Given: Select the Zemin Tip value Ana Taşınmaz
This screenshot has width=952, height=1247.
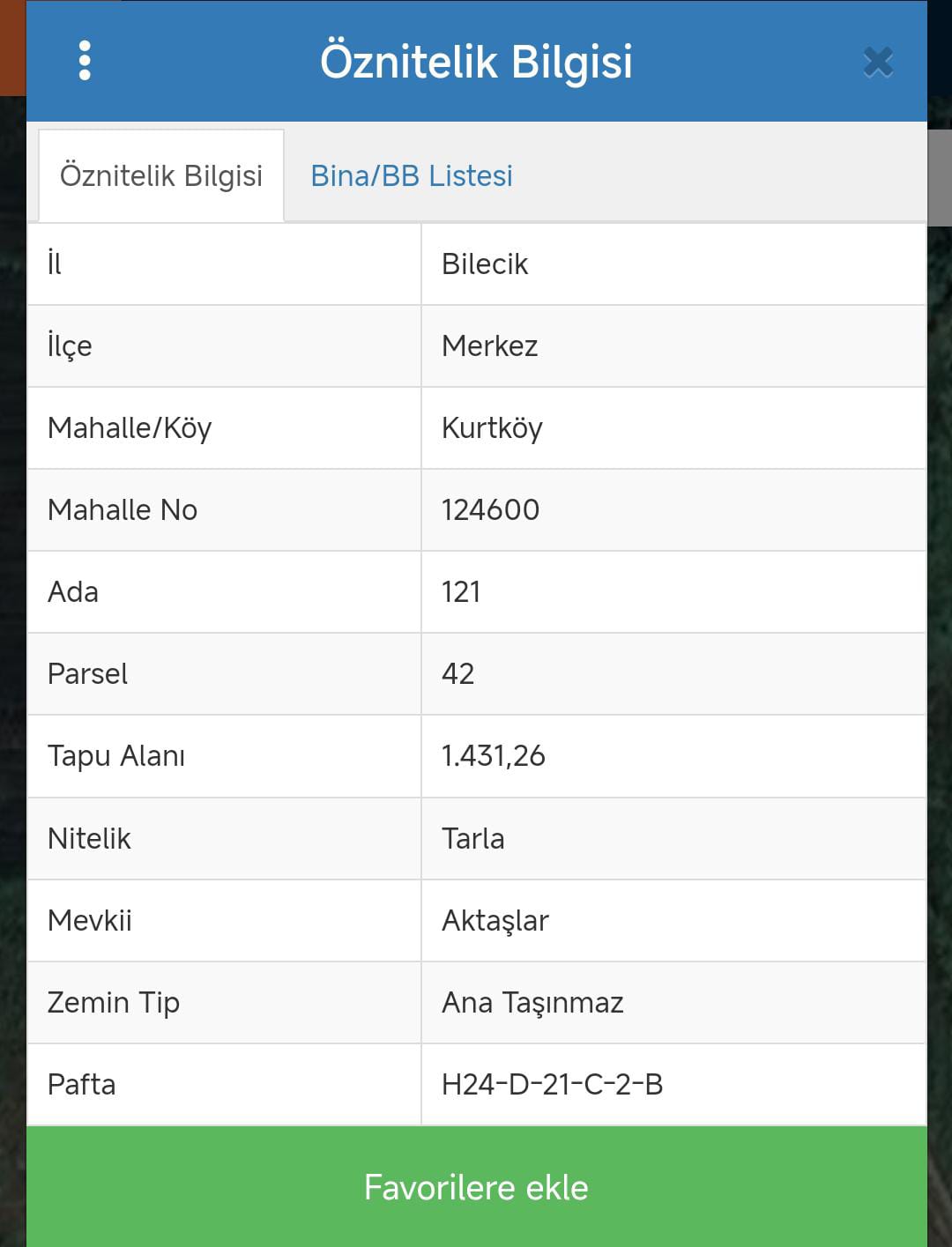Looking at the screenshot, I should point(532,1003).
